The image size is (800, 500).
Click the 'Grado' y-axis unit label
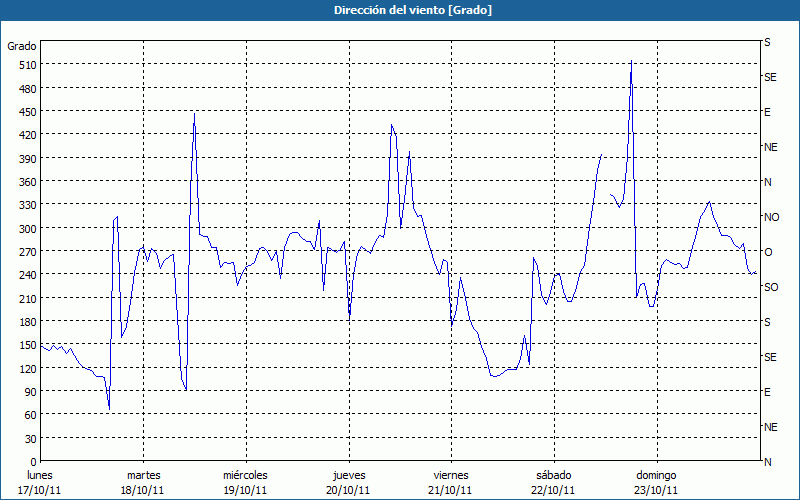(22, 46)
